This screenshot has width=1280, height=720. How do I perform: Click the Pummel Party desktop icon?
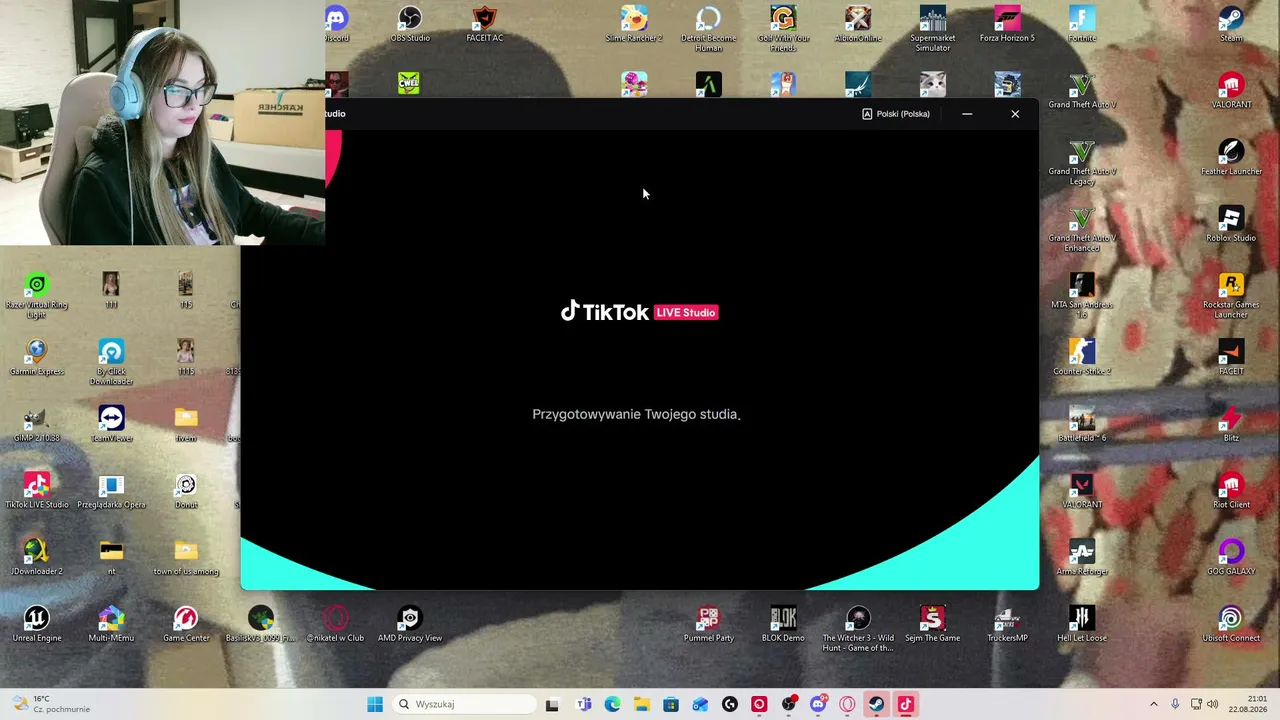click(x=708, y=624)
